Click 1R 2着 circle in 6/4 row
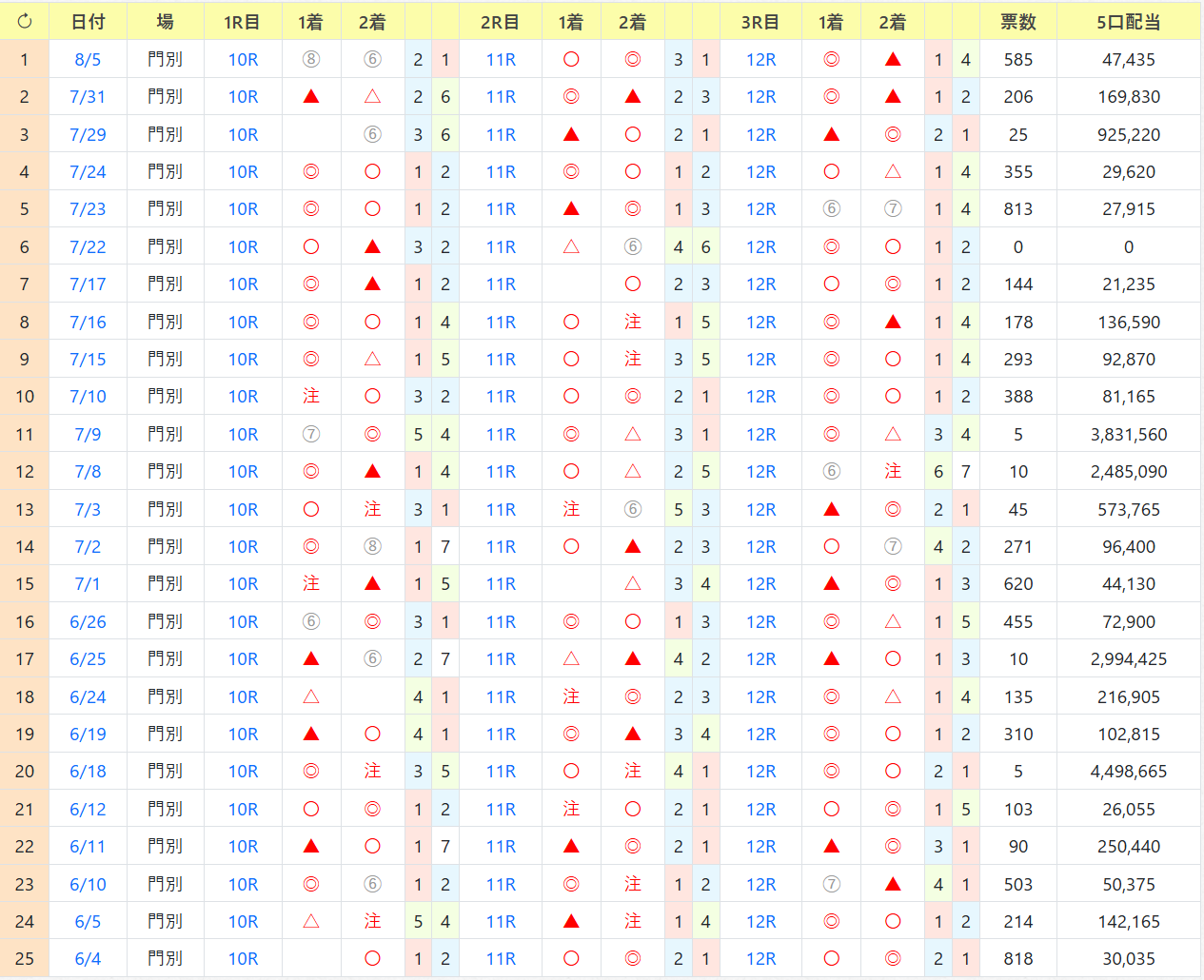Viewport: 1204px width, 980px height. 373,959
